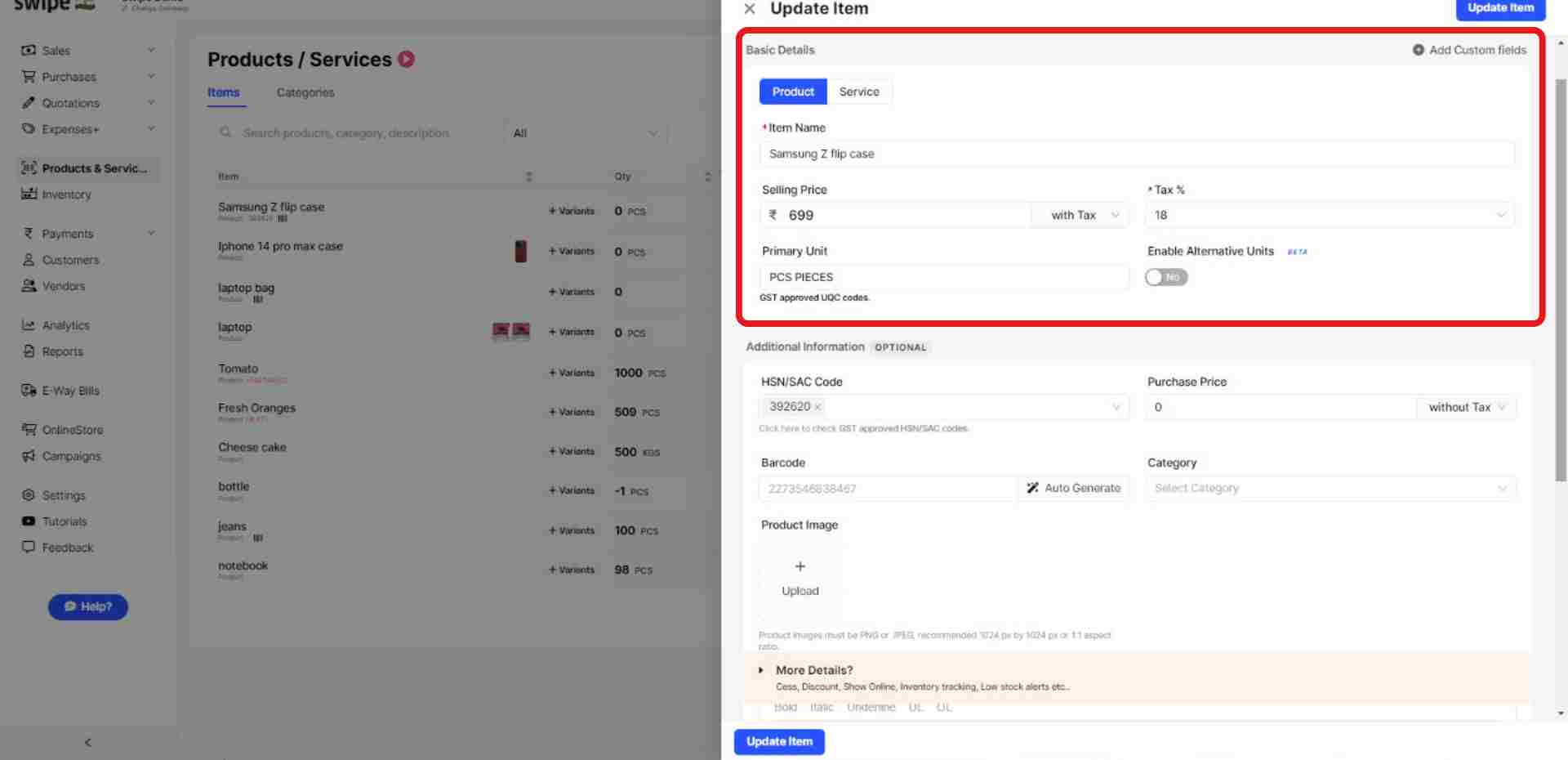This screenshot has height=760, width=1568.
Task: Open the Fresh Oranges item row
Action: pyautogui.click(x=256, y=408)
